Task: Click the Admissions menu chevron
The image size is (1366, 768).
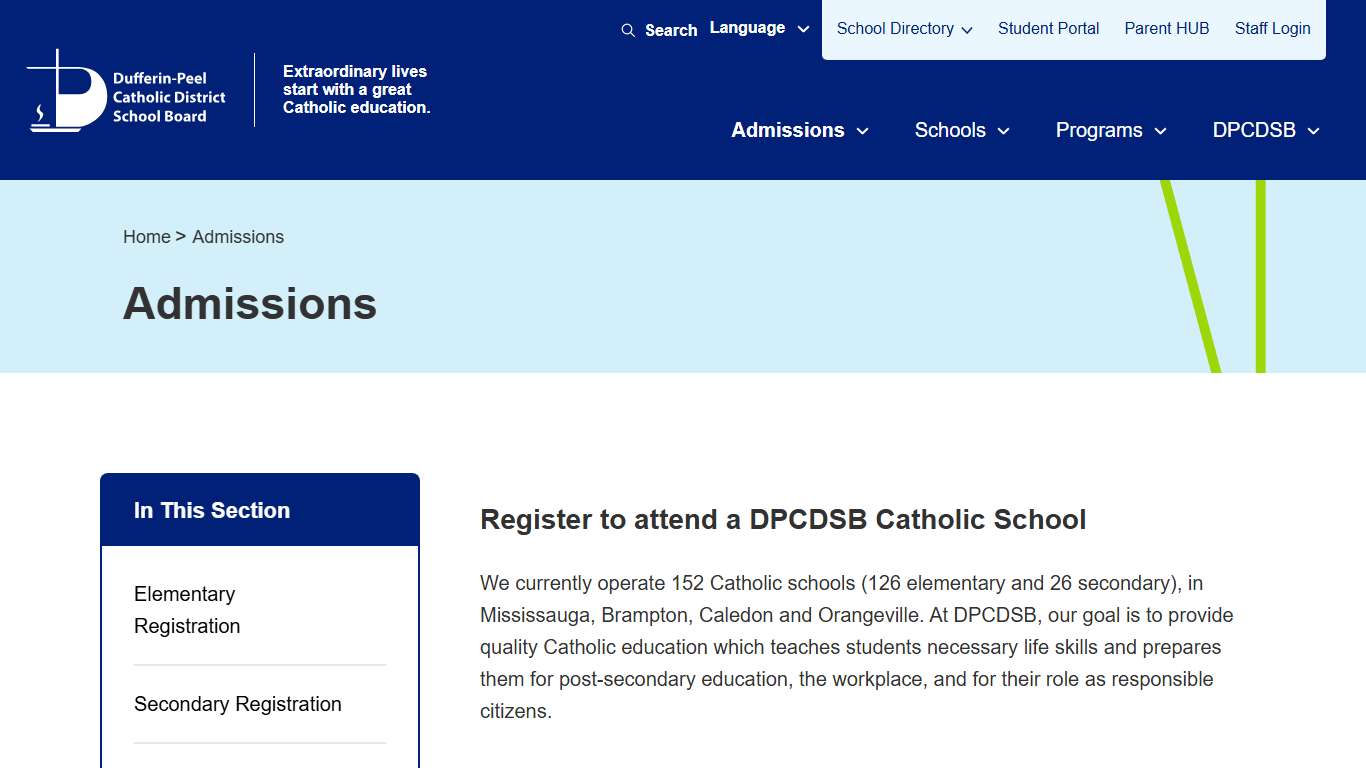Action: pos(863,131)
